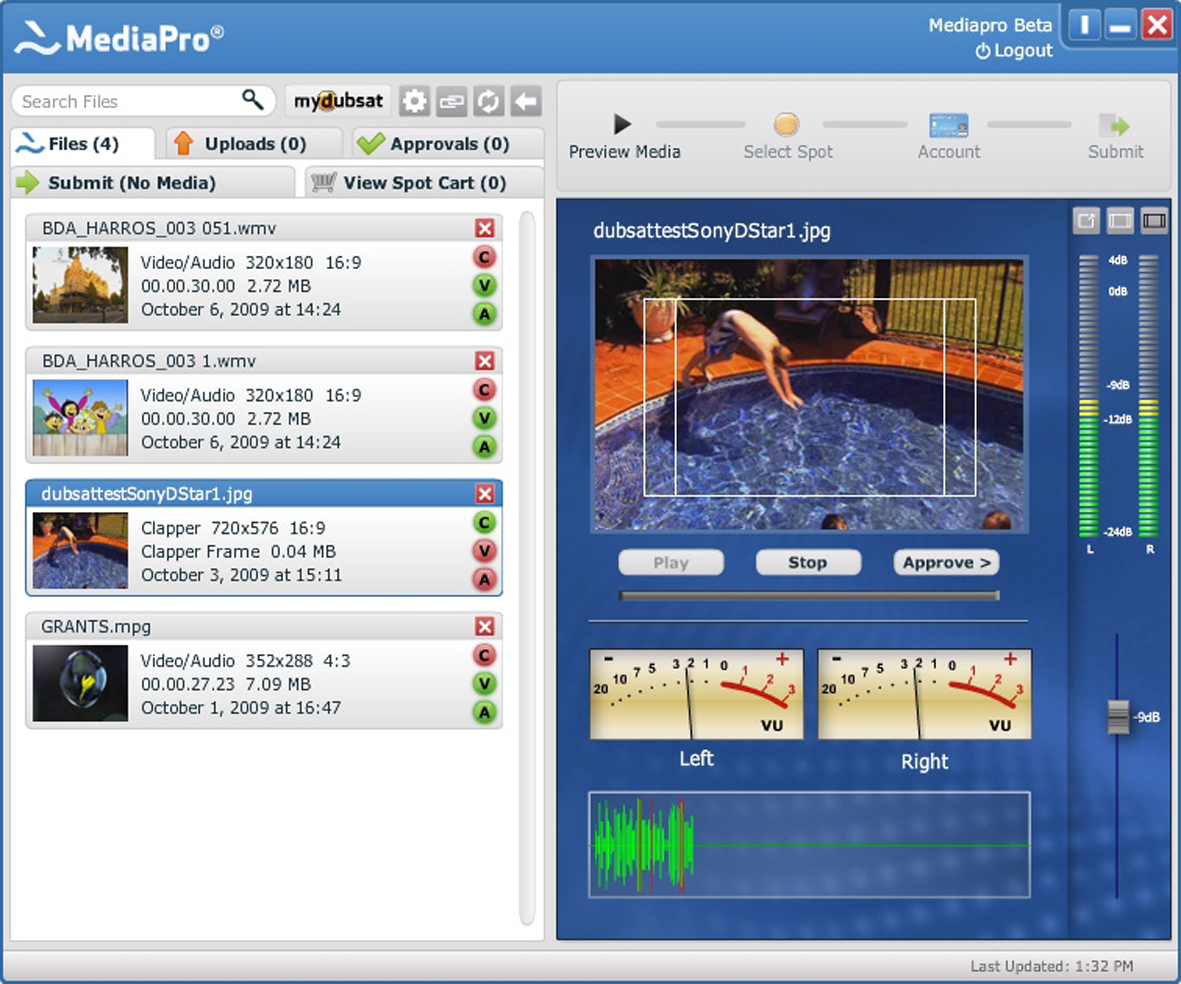Switch to the Uploads (0) tab
Viewport: 1181px width, 984px height.
[255, 143]
